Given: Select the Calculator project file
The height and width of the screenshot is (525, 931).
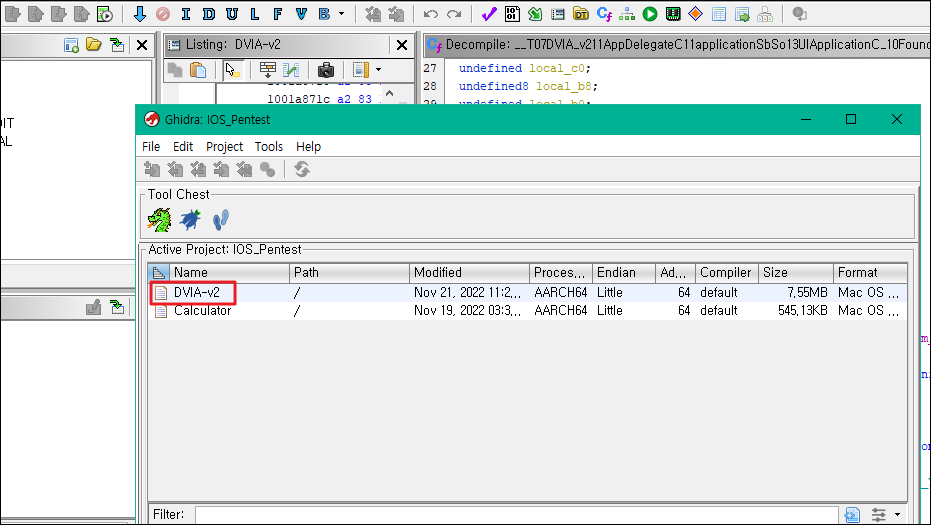Looking at the screenshot, I should click(x=202, y=310).
